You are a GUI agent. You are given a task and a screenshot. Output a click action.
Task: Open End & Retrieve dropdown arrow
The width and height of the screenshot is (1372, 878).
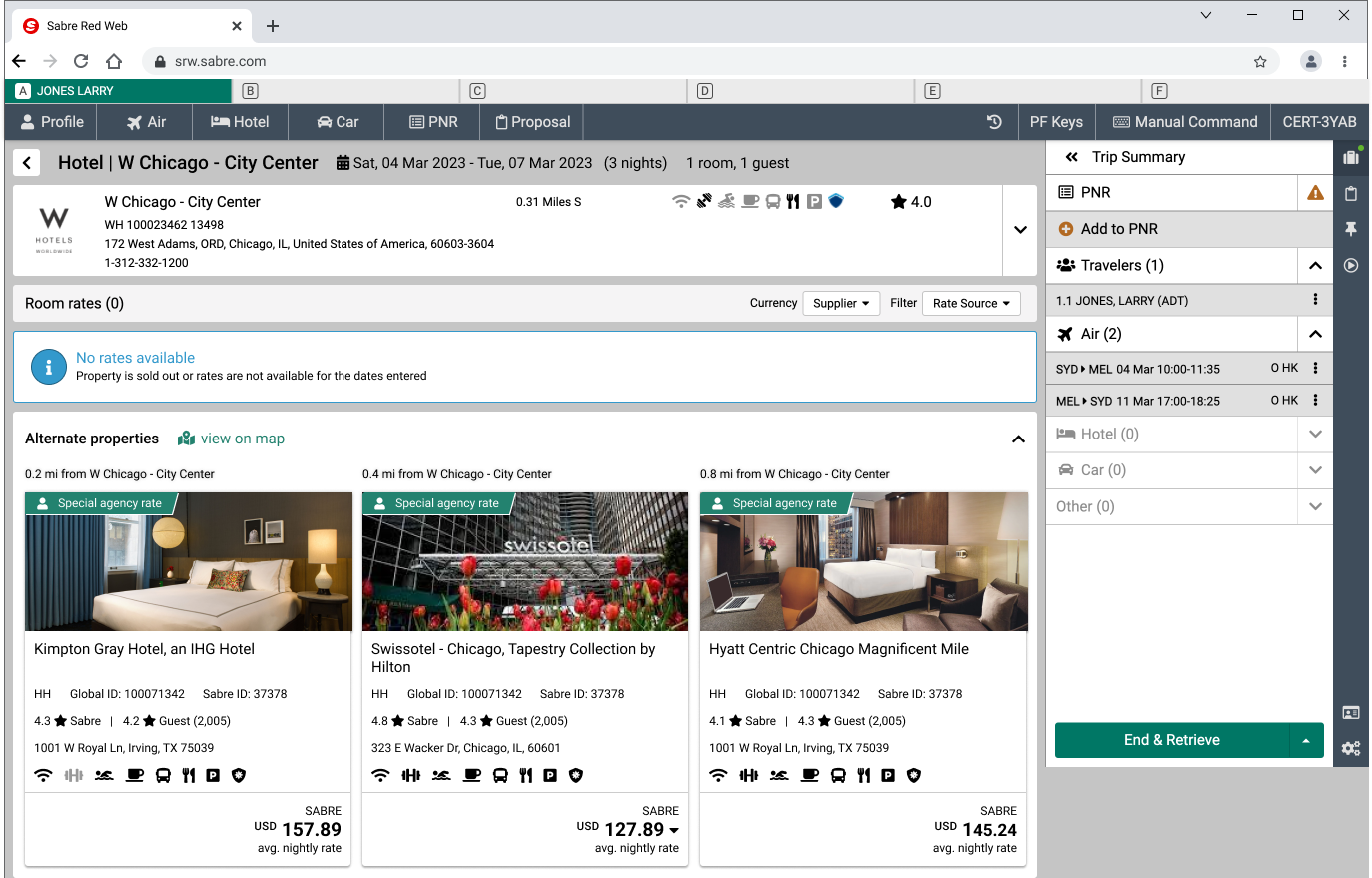(1306, 740)
